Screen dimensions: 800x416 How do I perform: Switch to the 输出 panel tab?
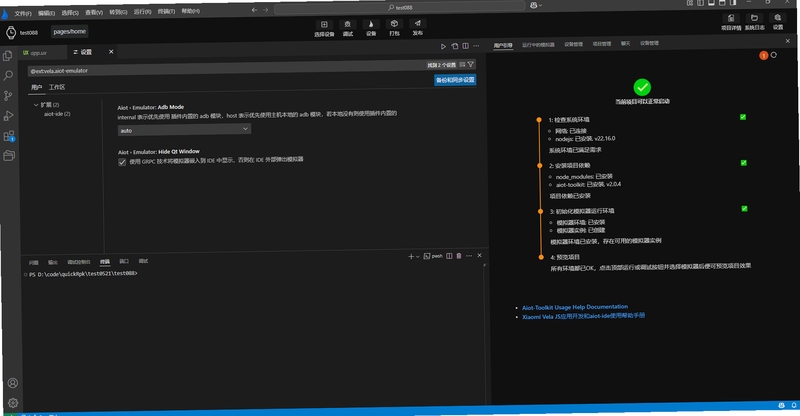[x=53, y=262]
